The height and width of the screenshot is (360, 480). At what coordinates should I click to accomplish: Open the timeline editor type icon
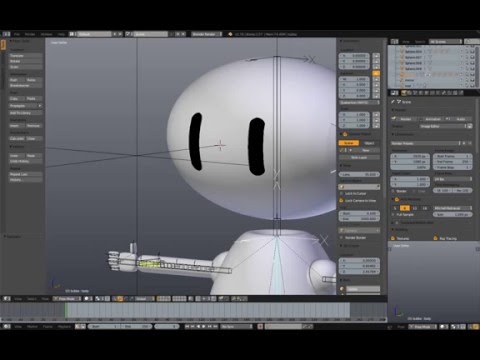6,326
